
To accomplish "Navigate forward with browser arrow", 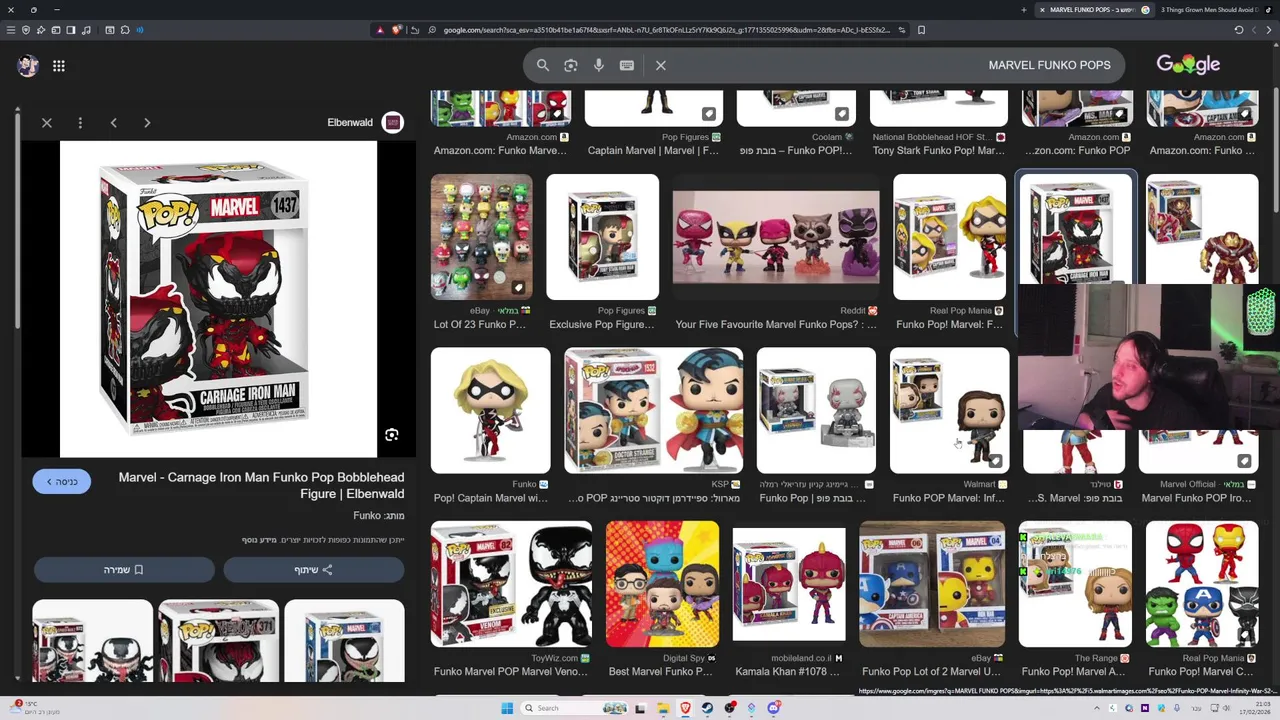I will (x=1255, y=30).
